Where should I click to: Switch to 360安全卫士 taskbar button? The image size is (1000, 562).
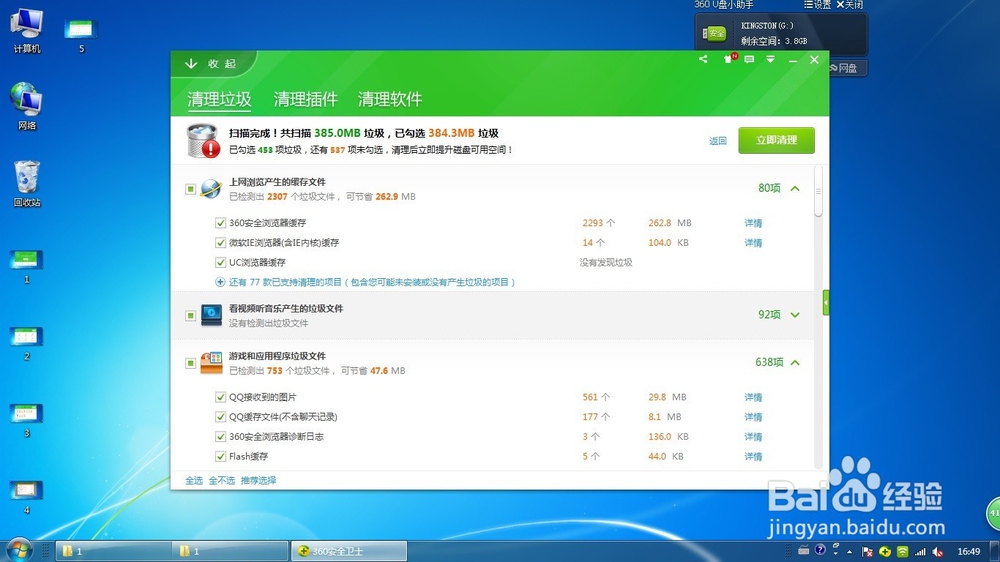pyautogui.click(x=349, y=551)
